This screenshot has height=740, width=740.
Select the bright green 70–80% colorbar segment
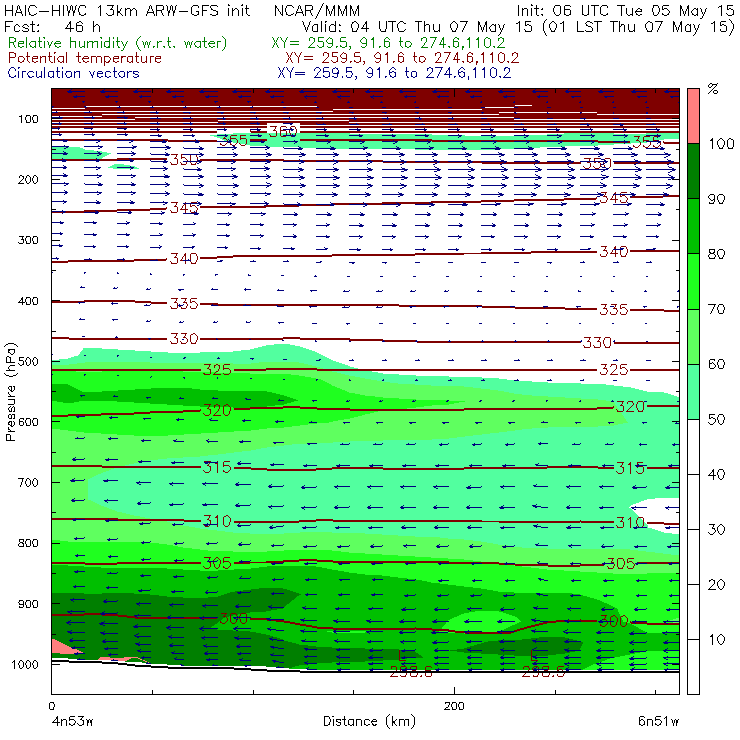pyautogui.click(x=693, y=281)
